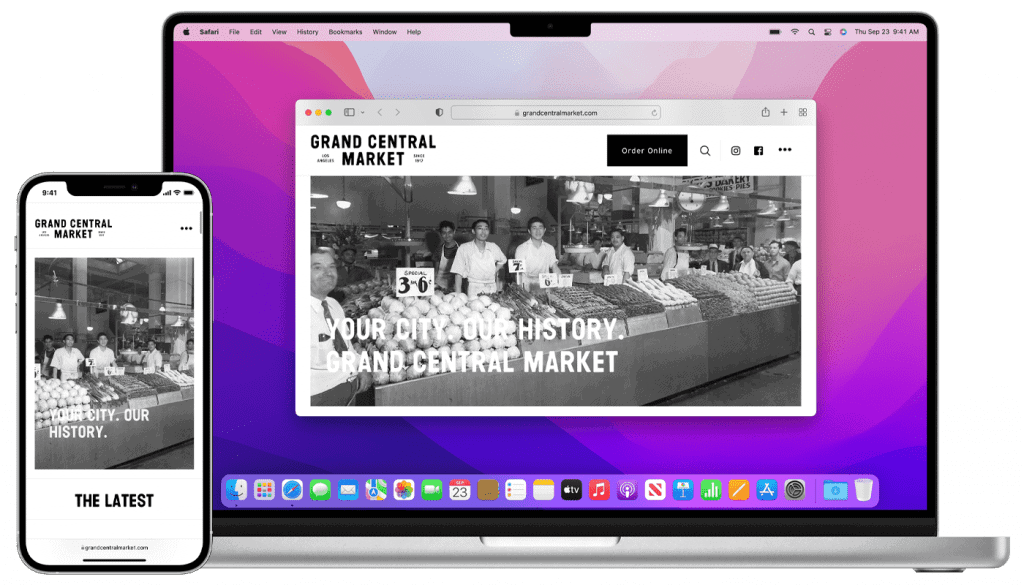Expand the sidebar tab group dropdown arrow
Screen dimensions: 1024x585
[362, 112]
